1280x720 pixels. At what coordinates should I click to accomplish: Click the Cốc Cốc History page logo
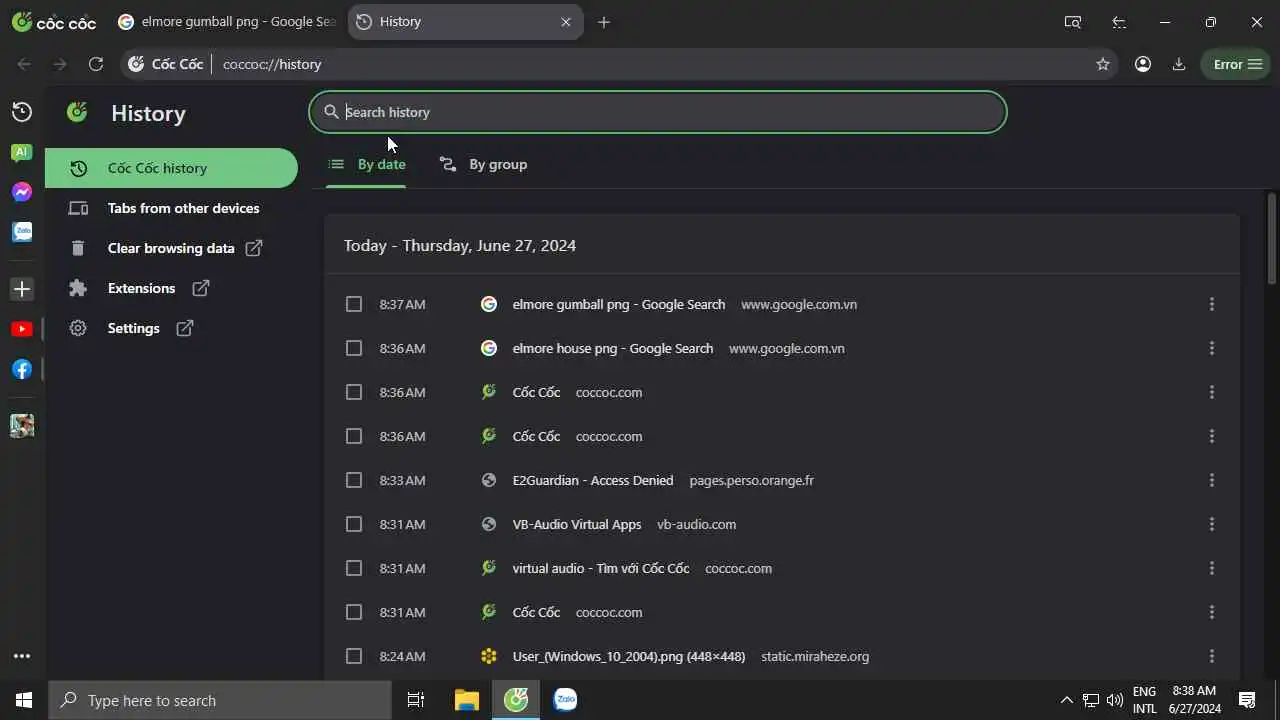(77, 112)
